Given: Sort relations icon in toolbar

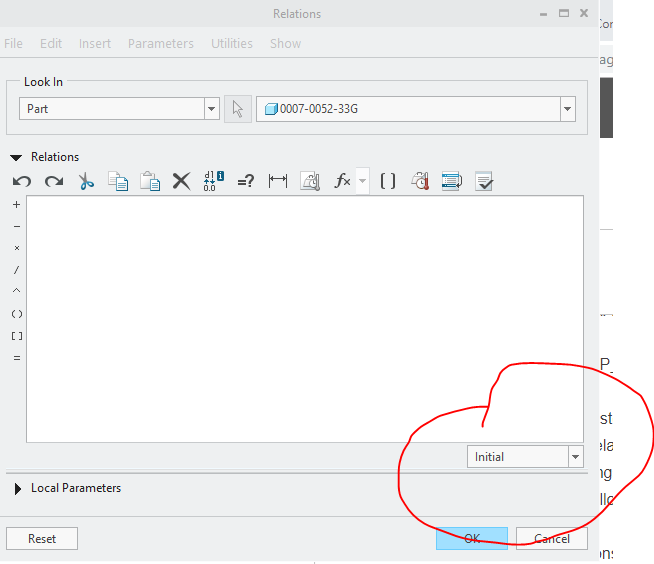Looking at the screenshot, I should (x=452, y=181).
